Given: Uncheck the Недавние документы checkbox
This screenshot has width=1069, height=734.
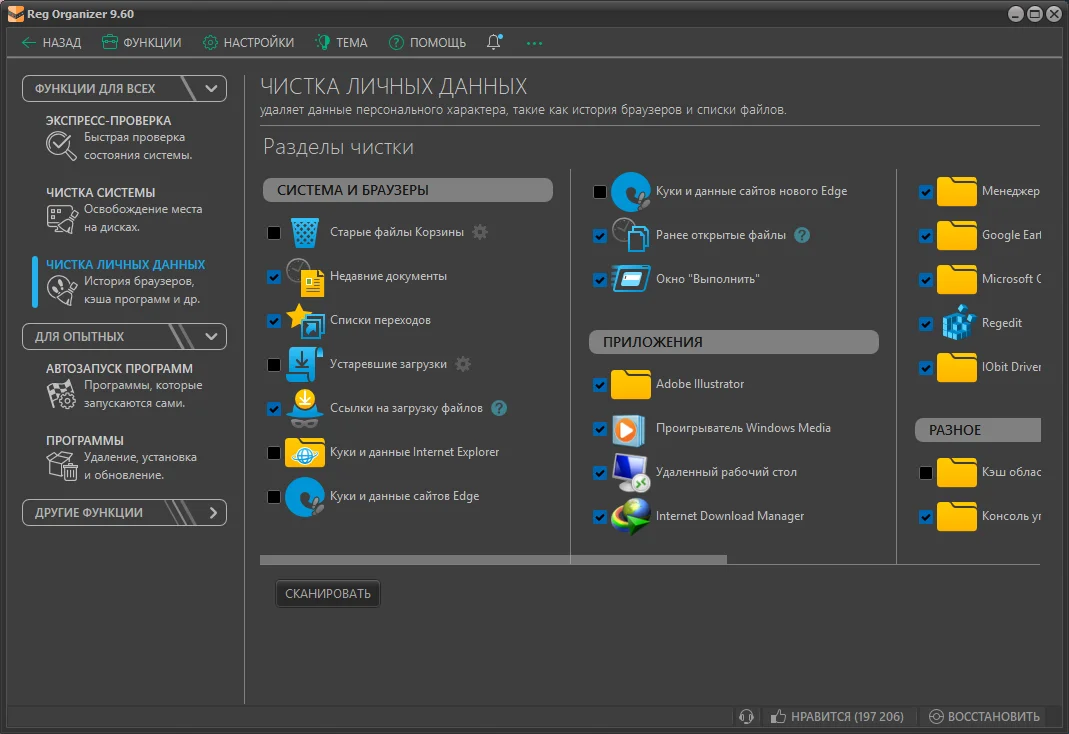Looking at the screenshot, I should click(274, 277).
